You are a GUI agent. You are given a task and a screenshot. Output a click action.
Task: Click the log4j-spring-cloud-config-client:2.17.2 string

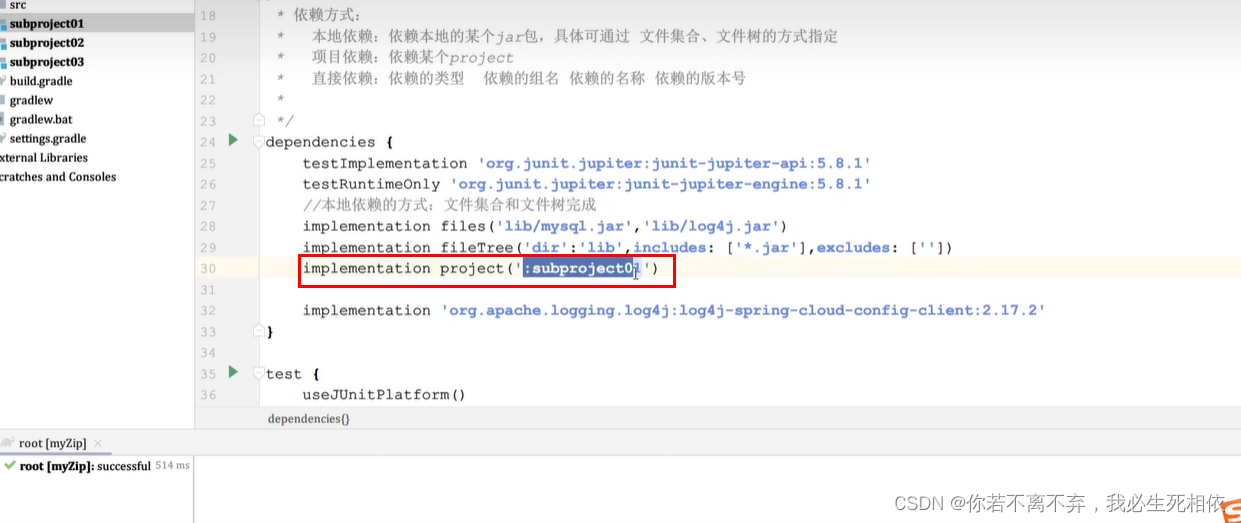(744, 310)
